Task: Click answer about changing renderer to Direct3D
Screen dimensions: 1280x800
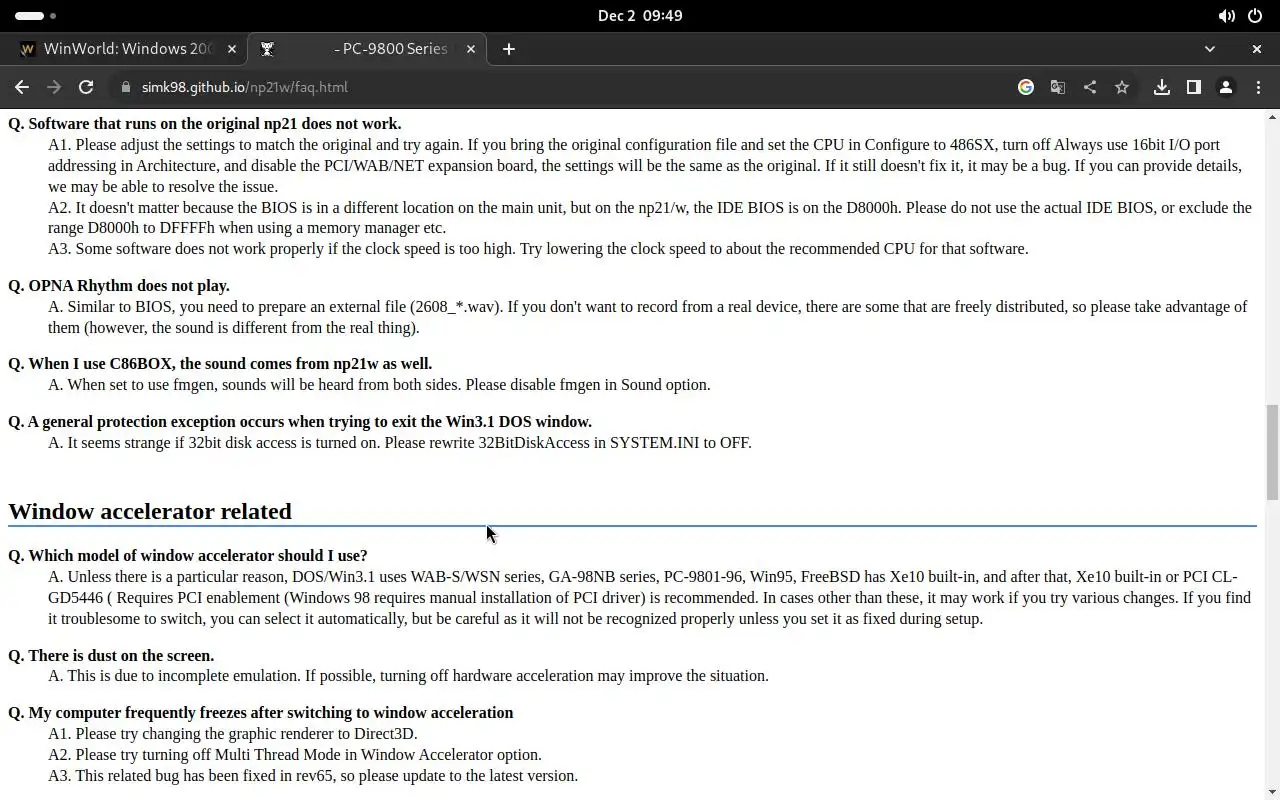Action: tap(233, 734)
